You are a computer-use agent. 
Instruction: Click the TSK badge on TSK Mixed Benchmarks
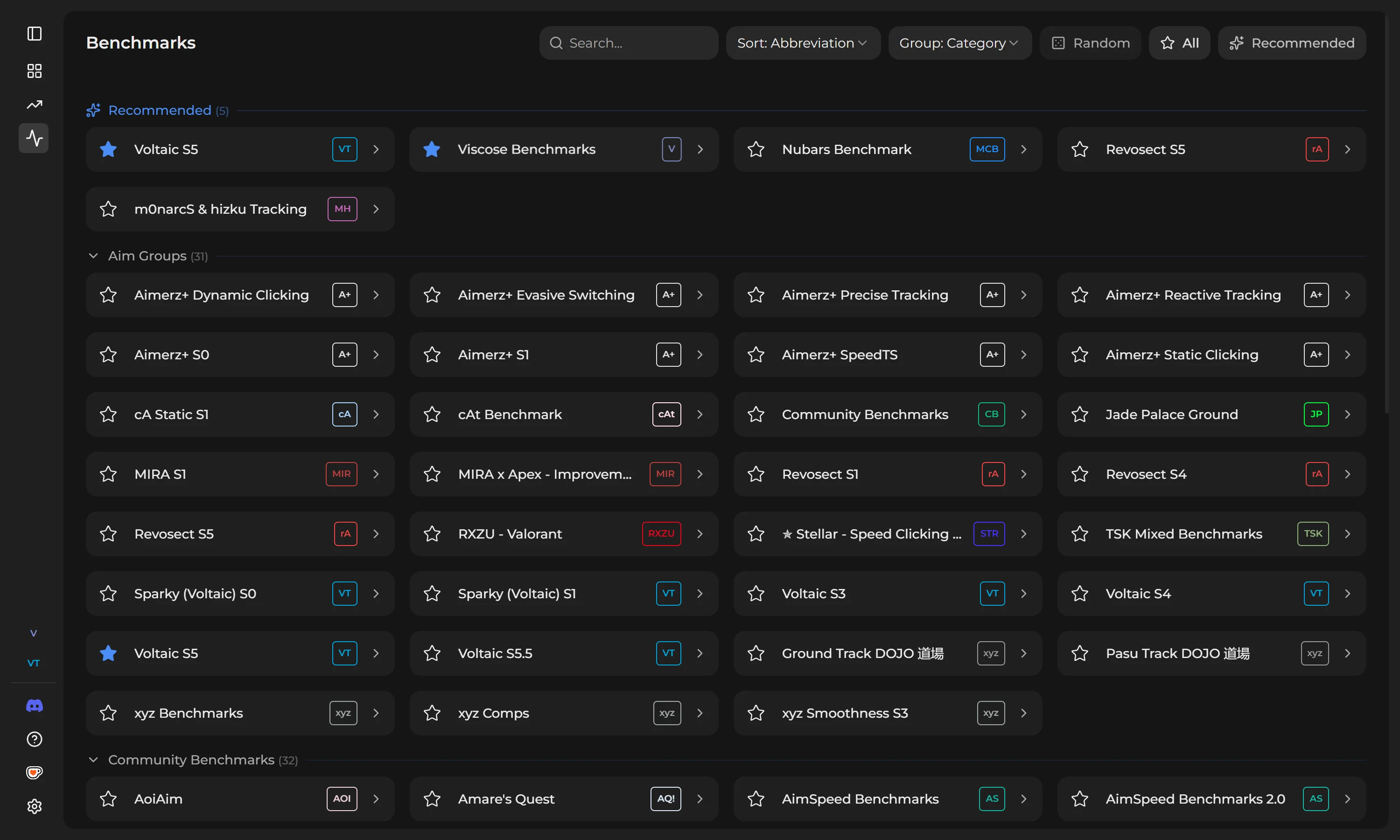pos(1313,534)
